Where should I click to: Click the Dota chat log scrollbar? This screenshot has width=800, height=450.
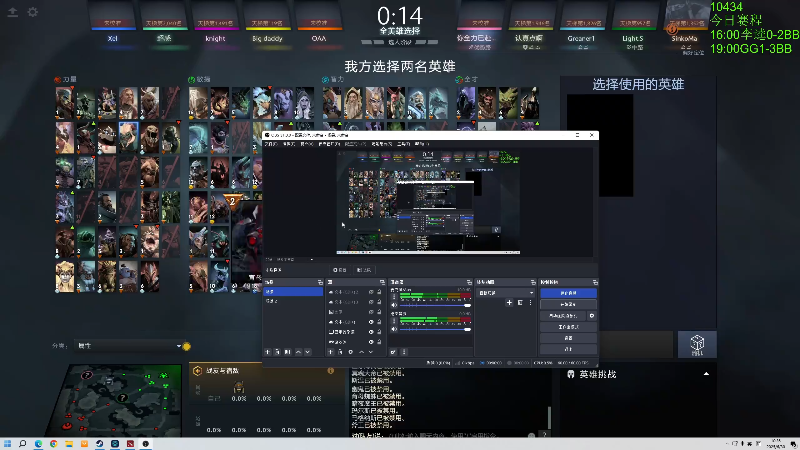pyautogui.click(x=549, y=417)
